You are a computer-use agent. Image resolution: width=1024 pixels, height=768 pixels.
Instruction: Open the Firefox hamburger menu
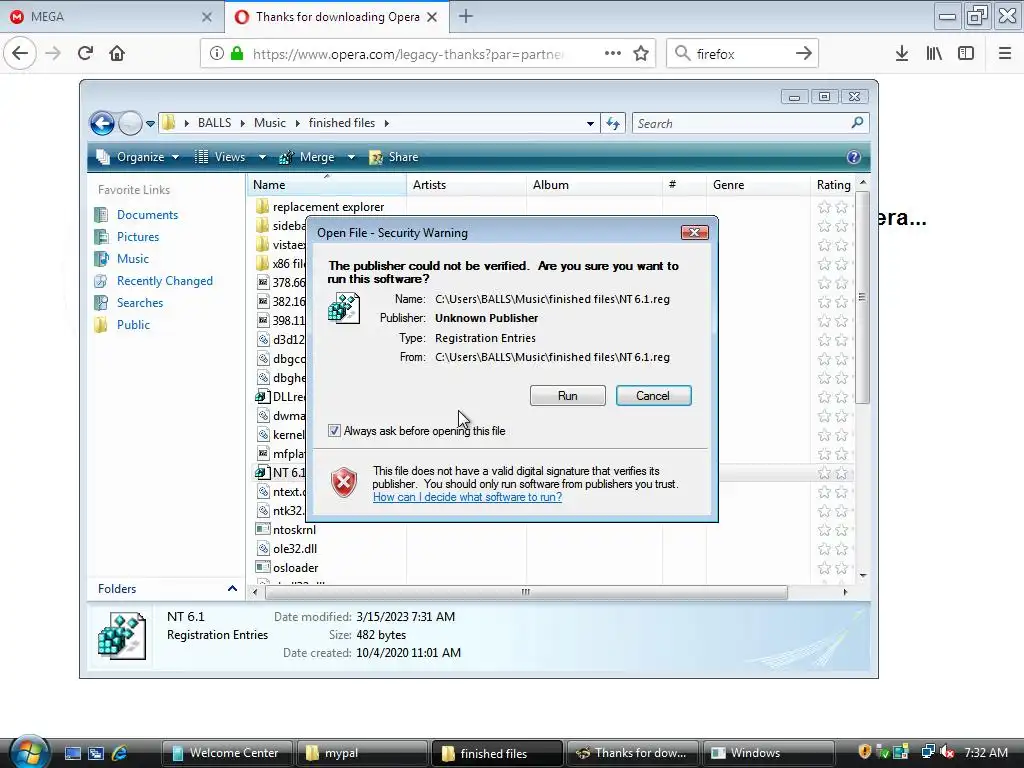[1005, 54]
